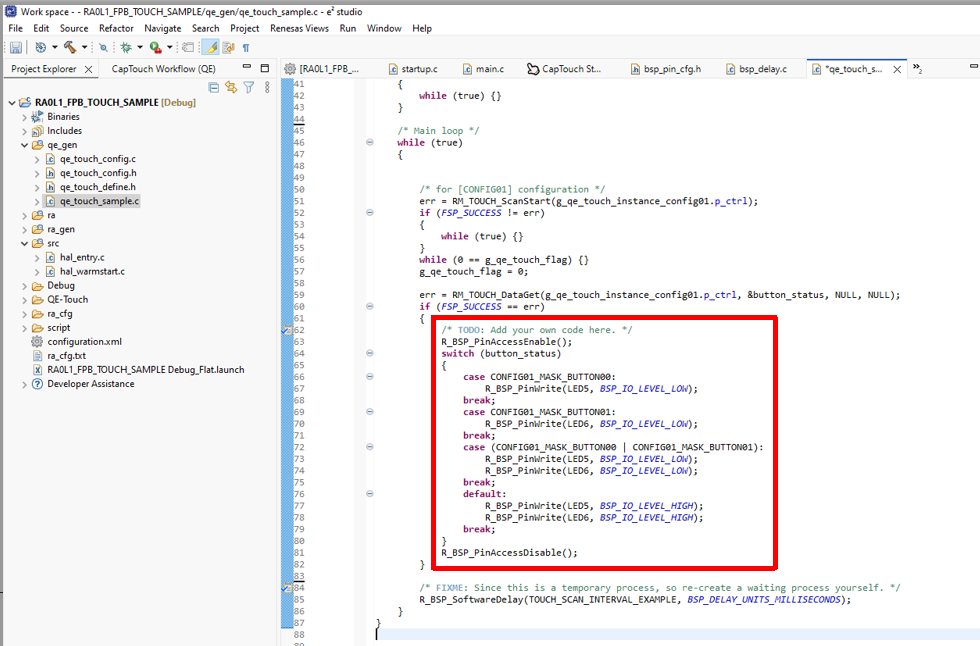Launch debug with the bug icon
This screenshot has height=646, width=980.
pyautogui.click(x=126, y=47)
